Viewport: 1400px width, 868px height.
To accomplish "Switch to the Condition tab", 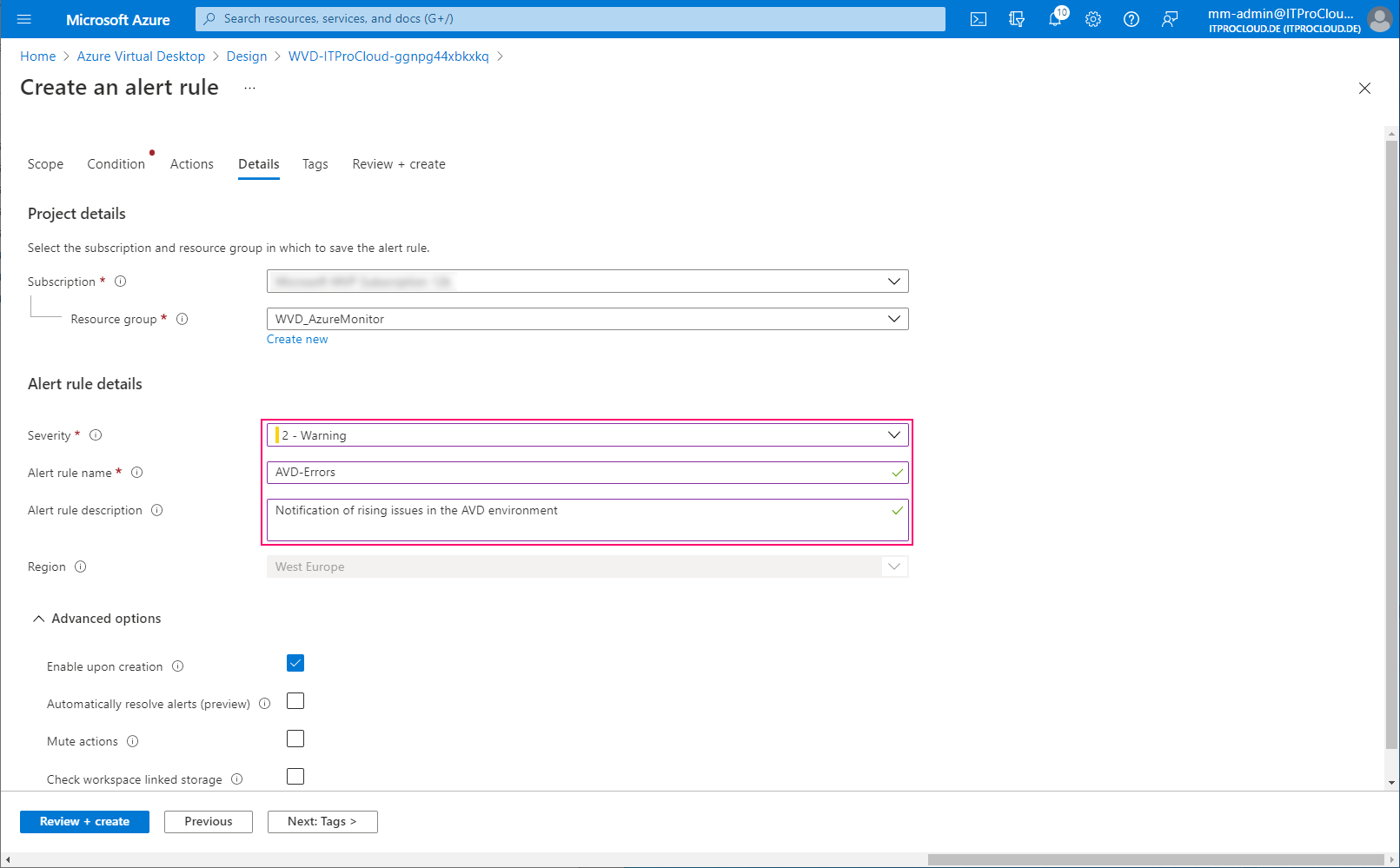I will coord(116,164).
